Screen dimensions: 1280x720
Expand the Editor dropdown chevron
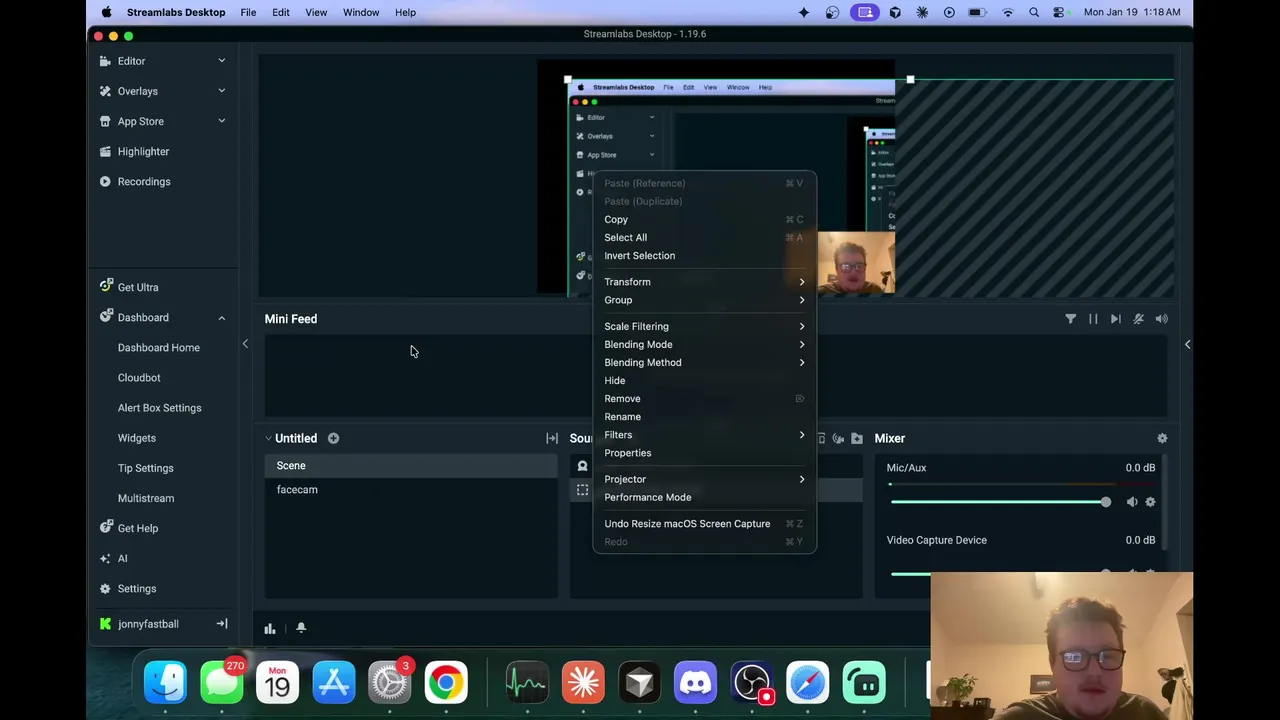point(221,61)
